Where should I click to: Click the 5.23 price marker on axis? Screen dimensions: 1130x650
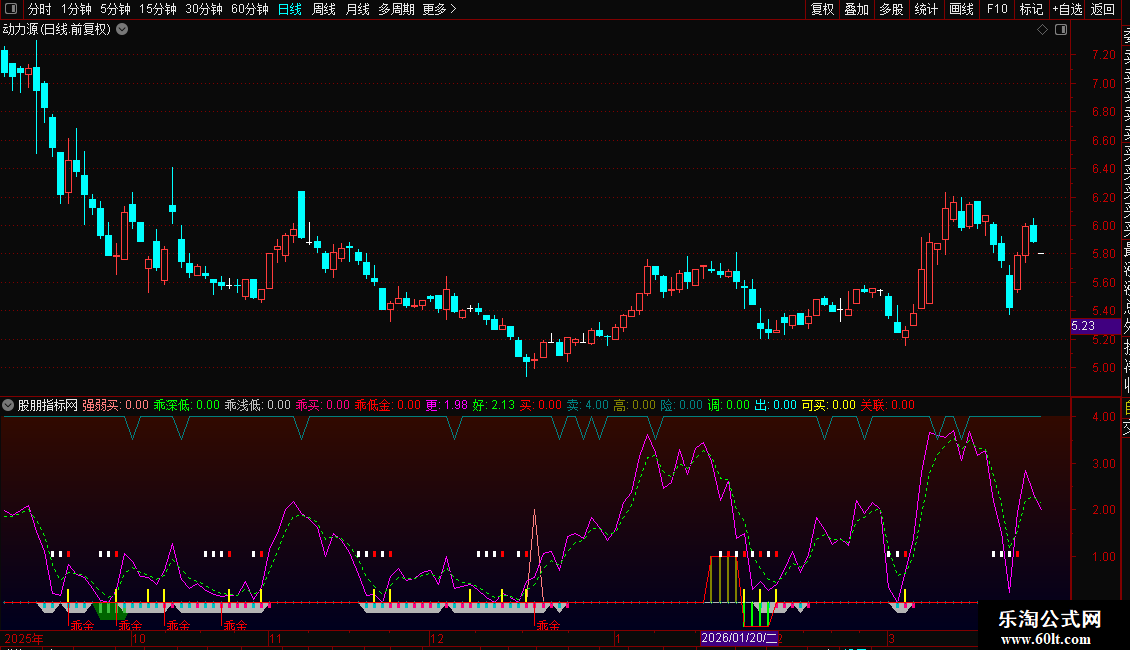[1083, 326]
